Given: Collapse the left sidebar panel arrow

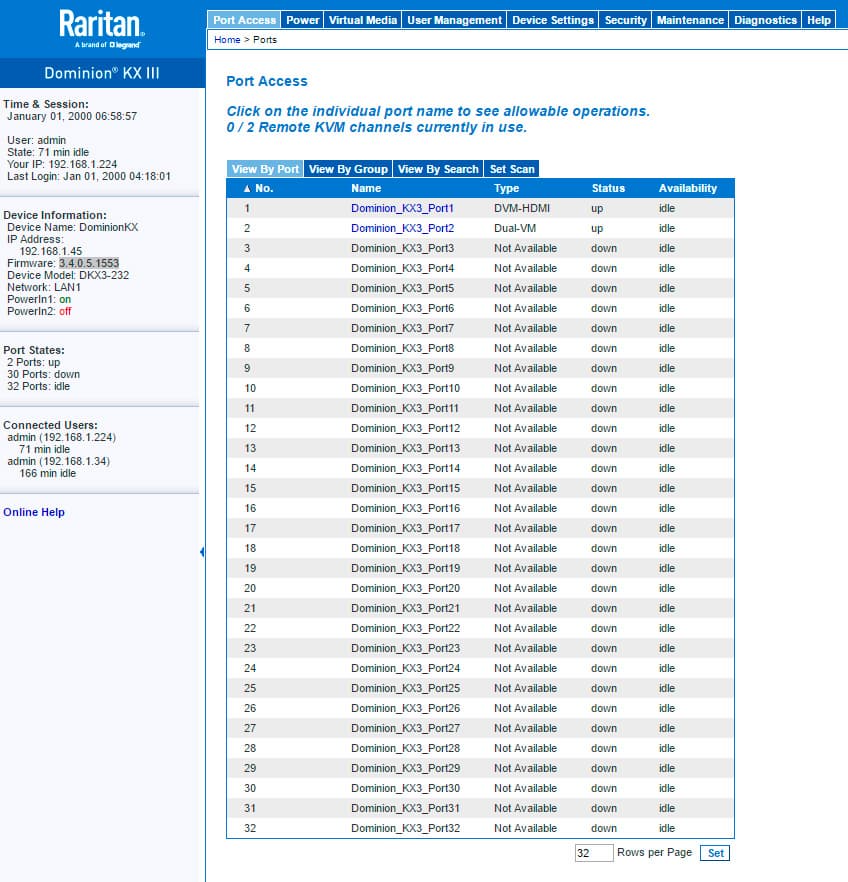Looking at the screenshot, I should [x=202, y=552].
